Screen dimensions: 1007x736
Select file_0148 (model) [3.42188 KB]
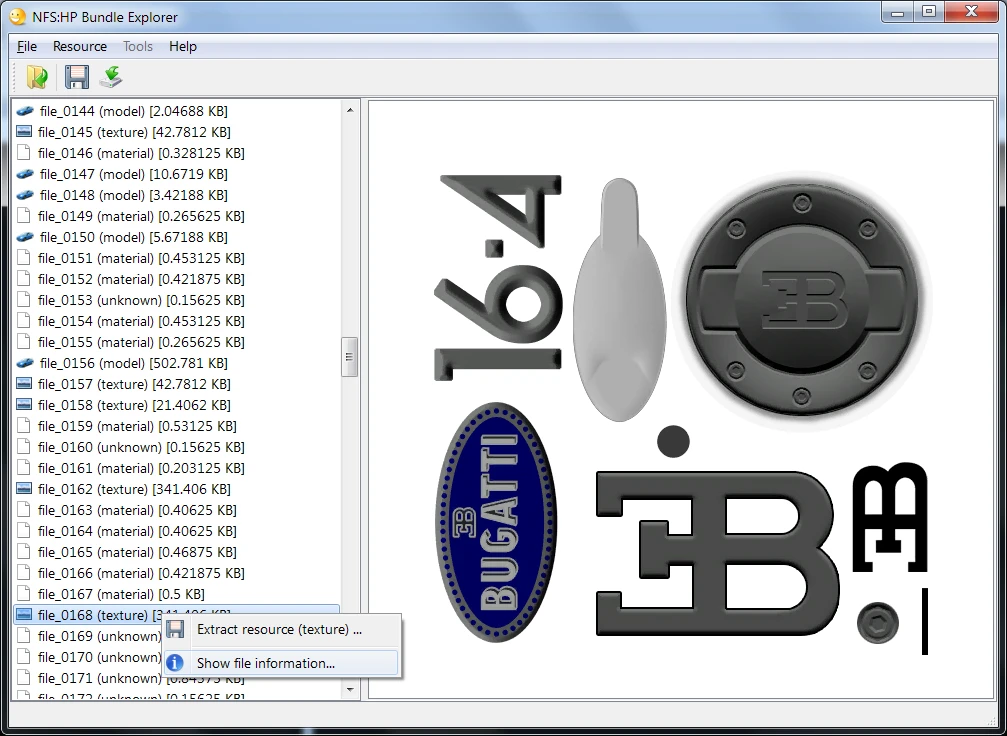134,195
